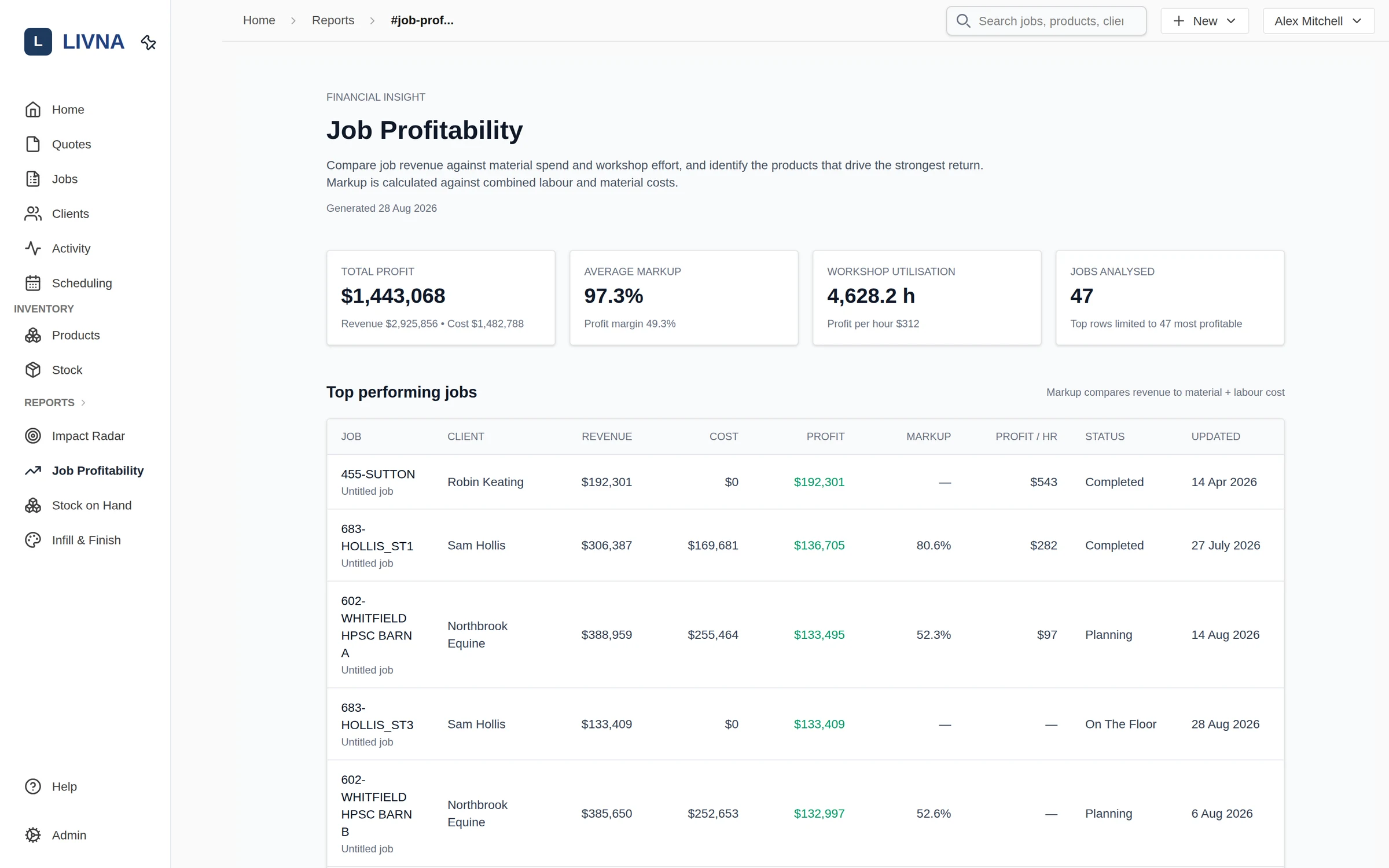Click the COST column header

[723, 436]
